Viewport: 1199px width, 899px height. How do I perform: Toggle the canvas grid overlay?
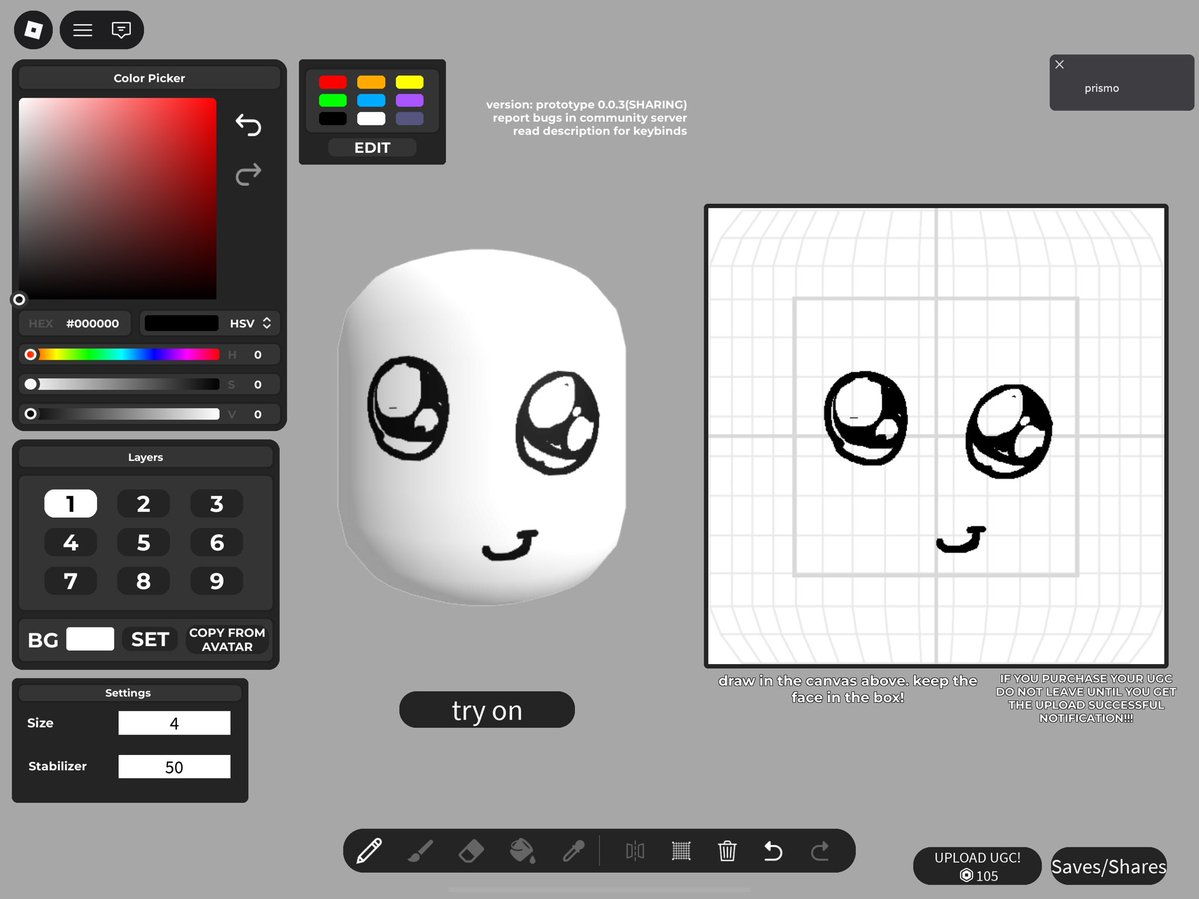681,851
